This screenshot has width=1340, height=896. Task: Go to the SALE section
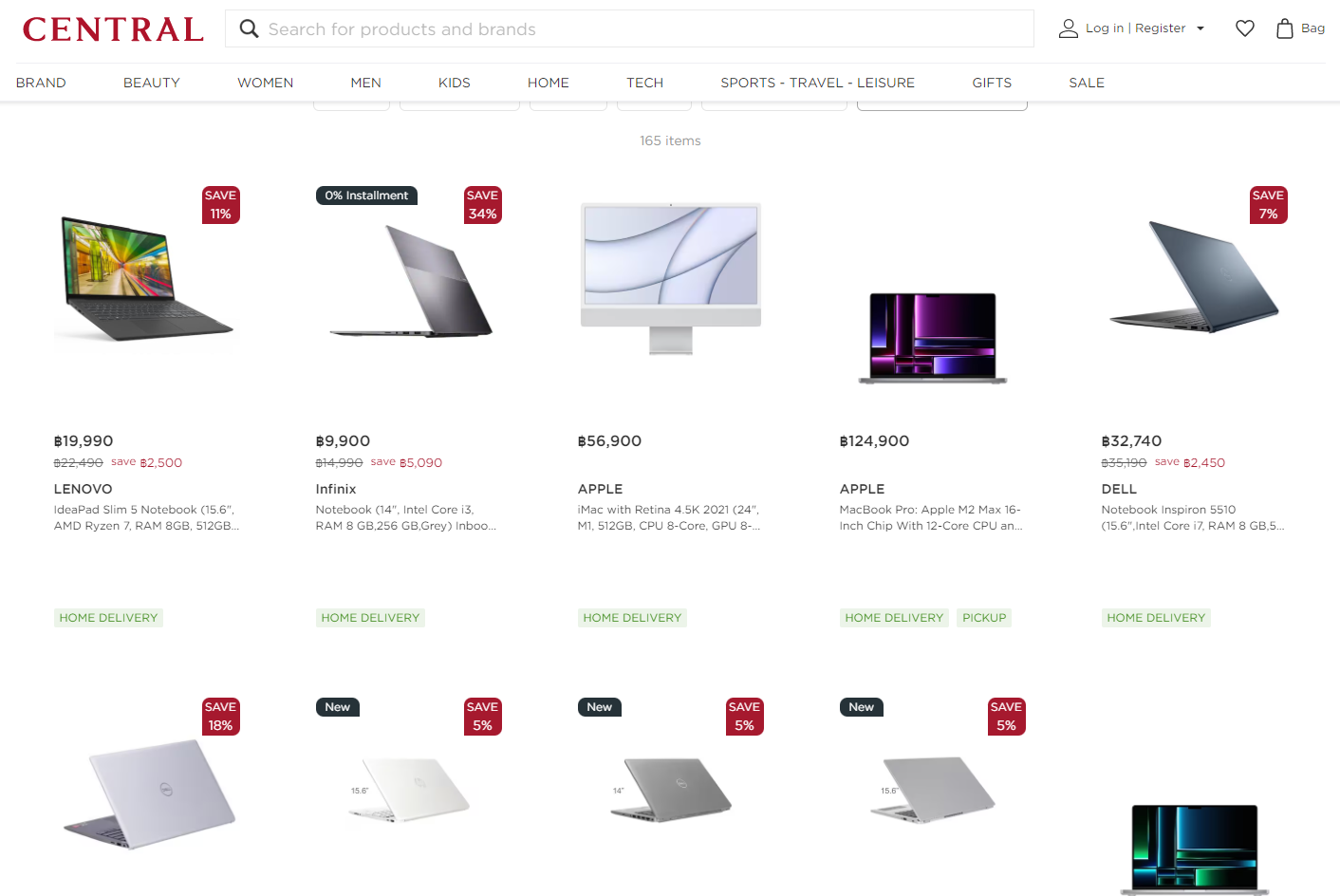point(1087,83)
